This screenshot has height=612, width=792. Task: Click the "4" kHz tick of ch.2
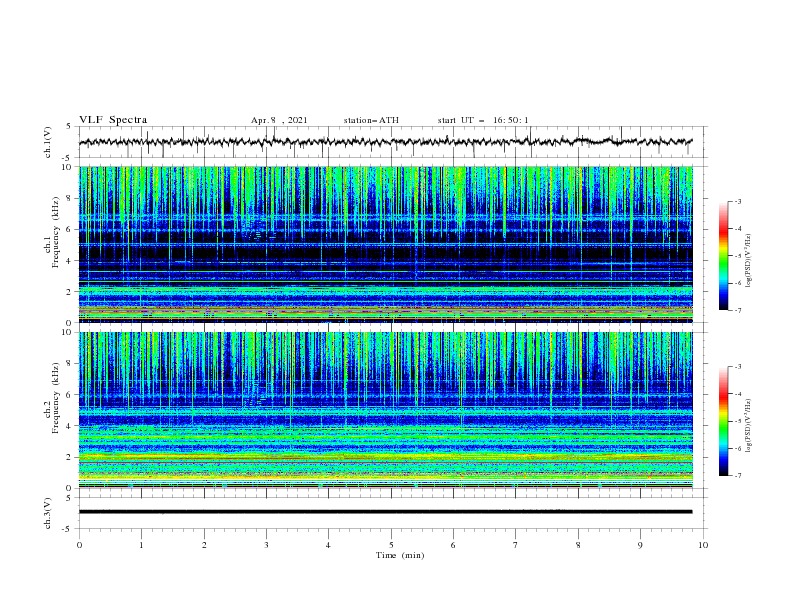coord(70,426)
